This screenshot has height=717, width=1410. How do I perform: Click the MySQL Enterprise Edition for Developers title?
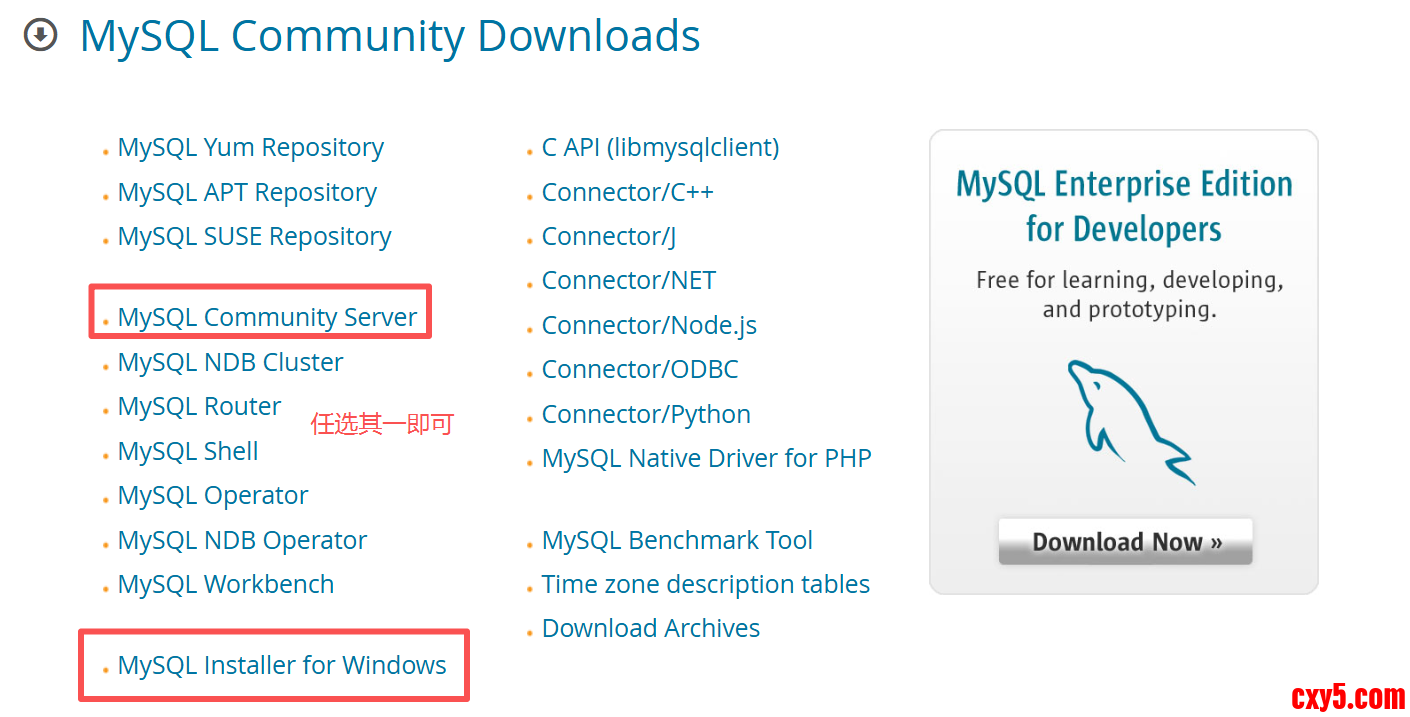1124,206
